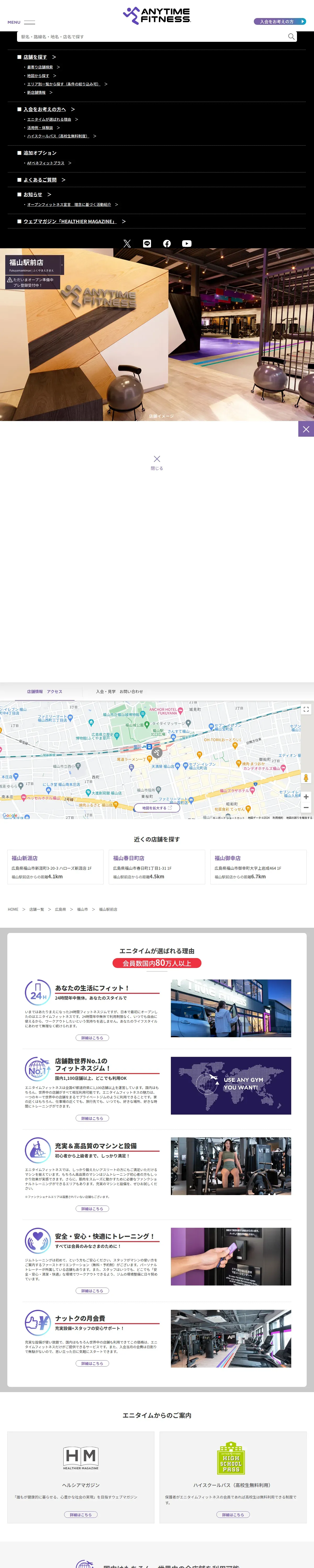Go to 福山市 breadcrumb
Viewport: 314px width, 1568px height.
(x=82, y=909)
